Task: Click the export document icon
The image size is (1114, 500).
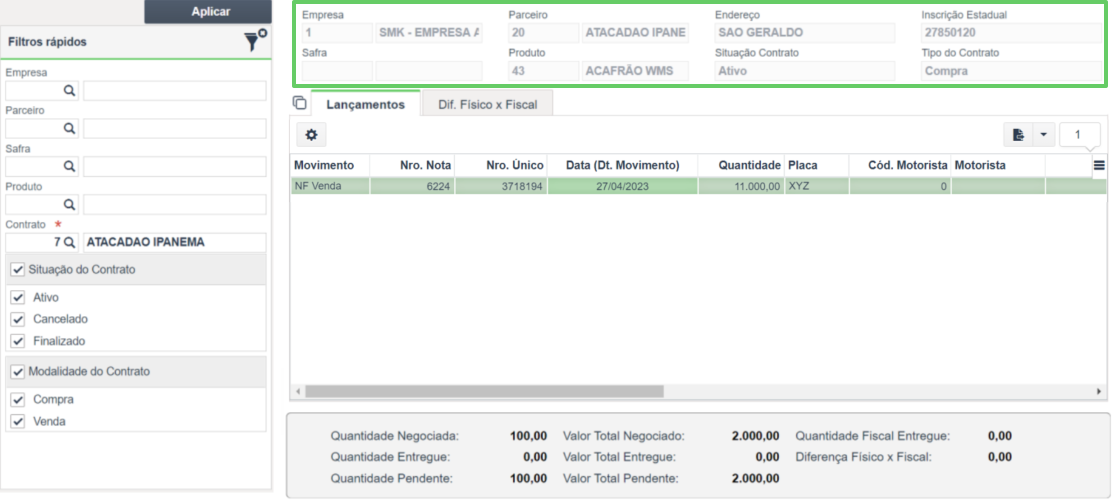Action: click(1018, 135)
